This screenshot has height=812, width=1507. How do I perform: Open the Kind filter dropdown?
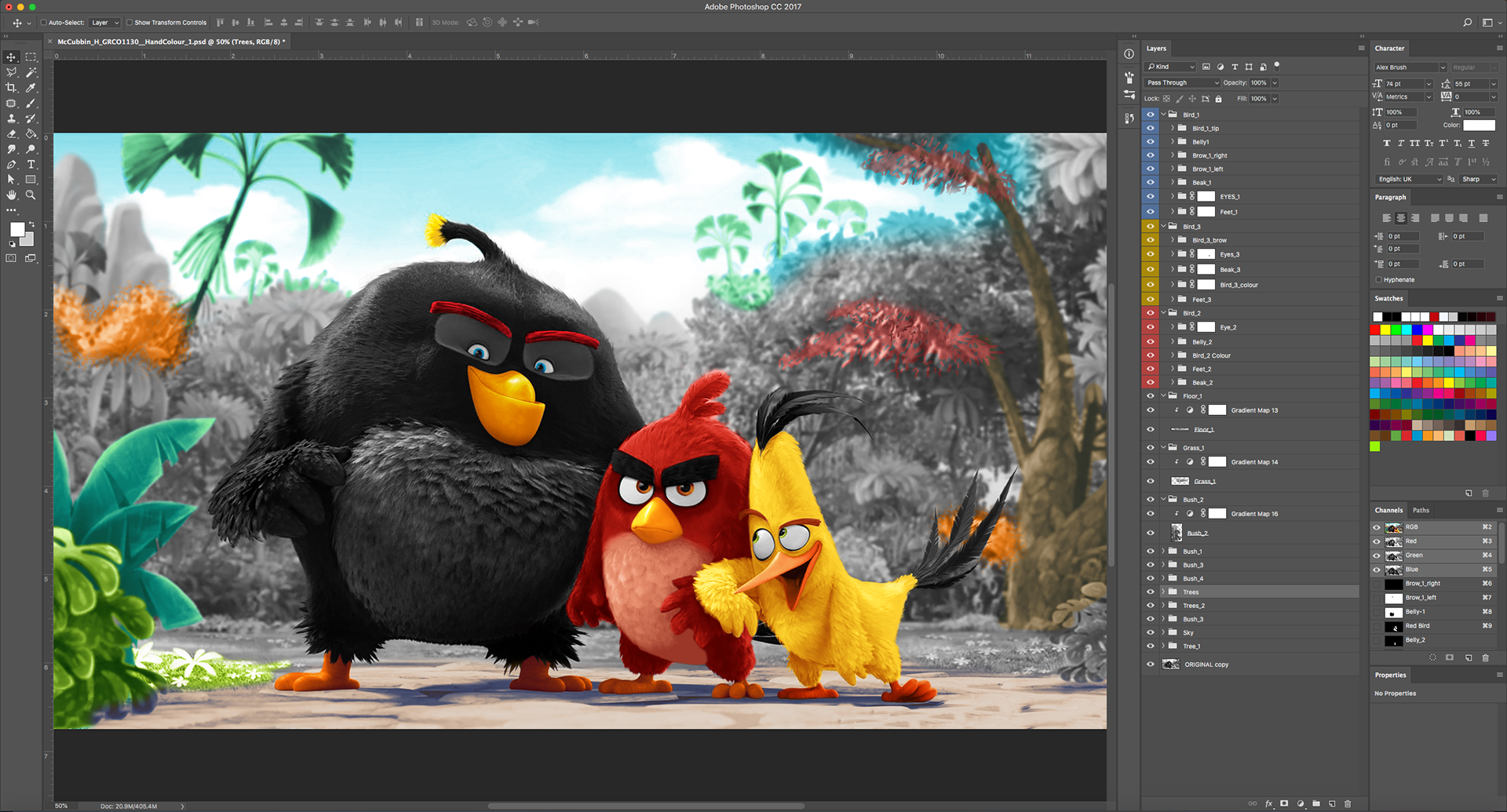pos(1170,67)
